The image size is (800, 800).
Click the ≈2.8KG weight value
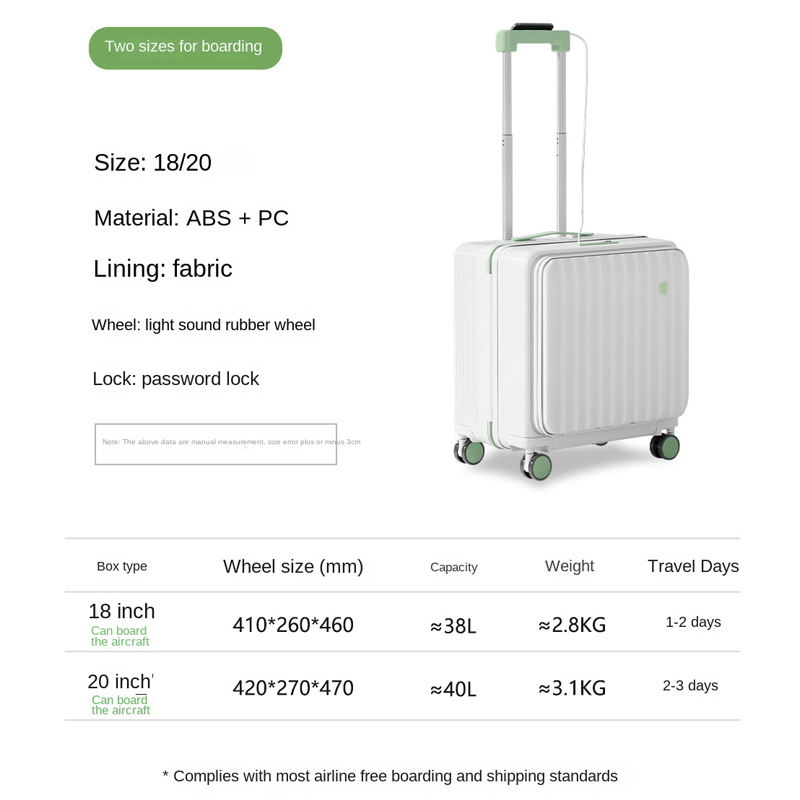click(x=572, y=624)
